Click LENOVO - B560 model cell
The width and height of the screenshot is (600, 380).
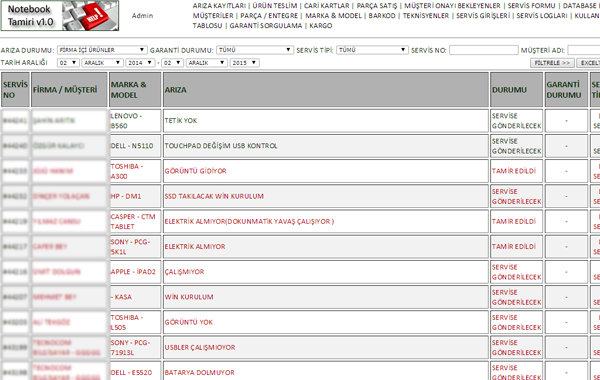[135, 121]
